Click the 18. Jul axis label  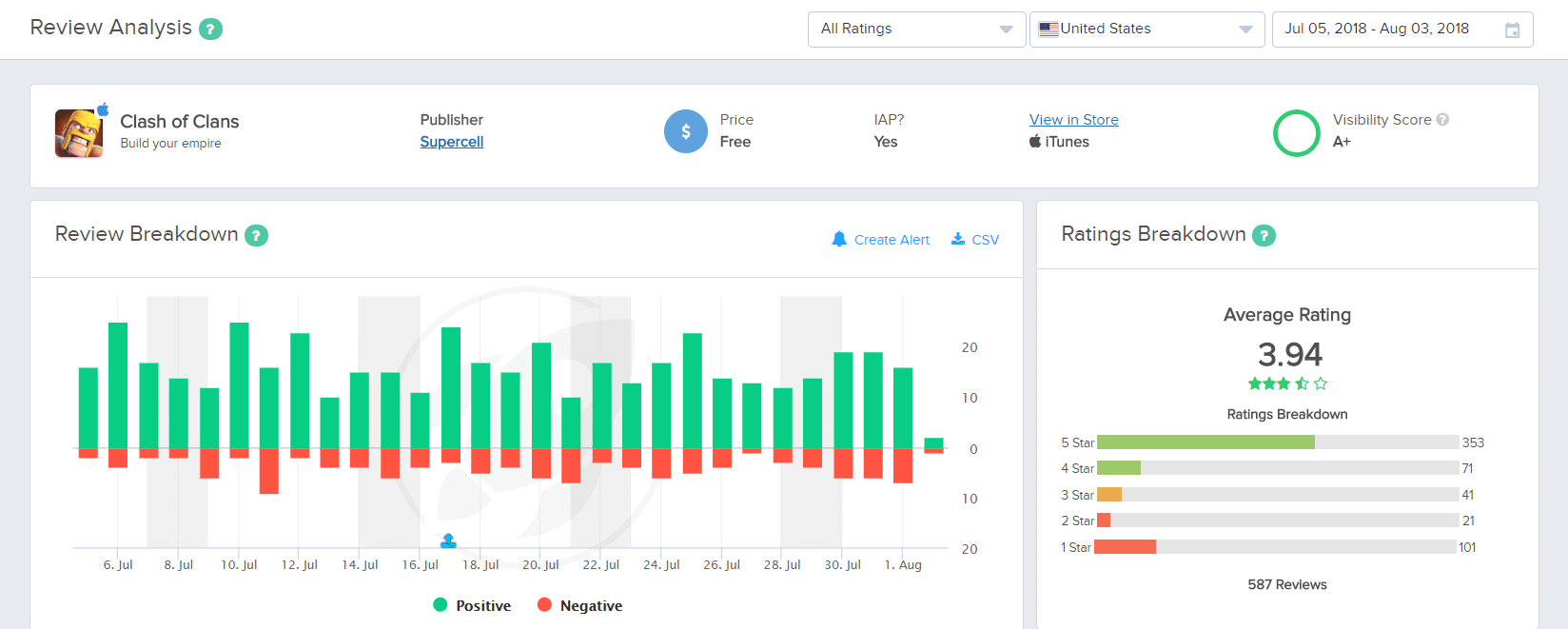coord(480,565)
